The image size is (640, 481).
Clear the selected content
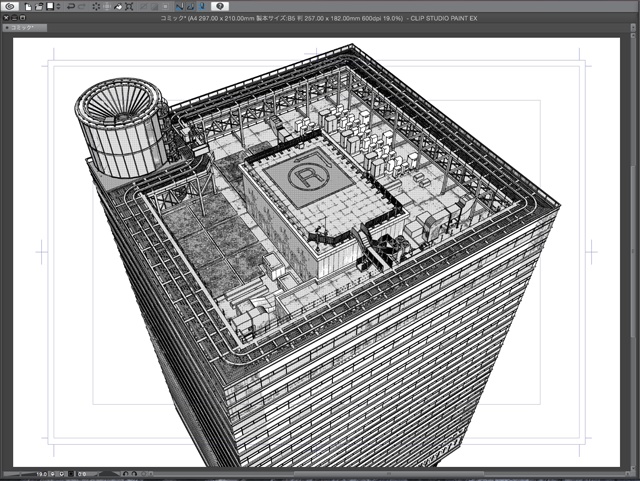(x=96, y=7)
